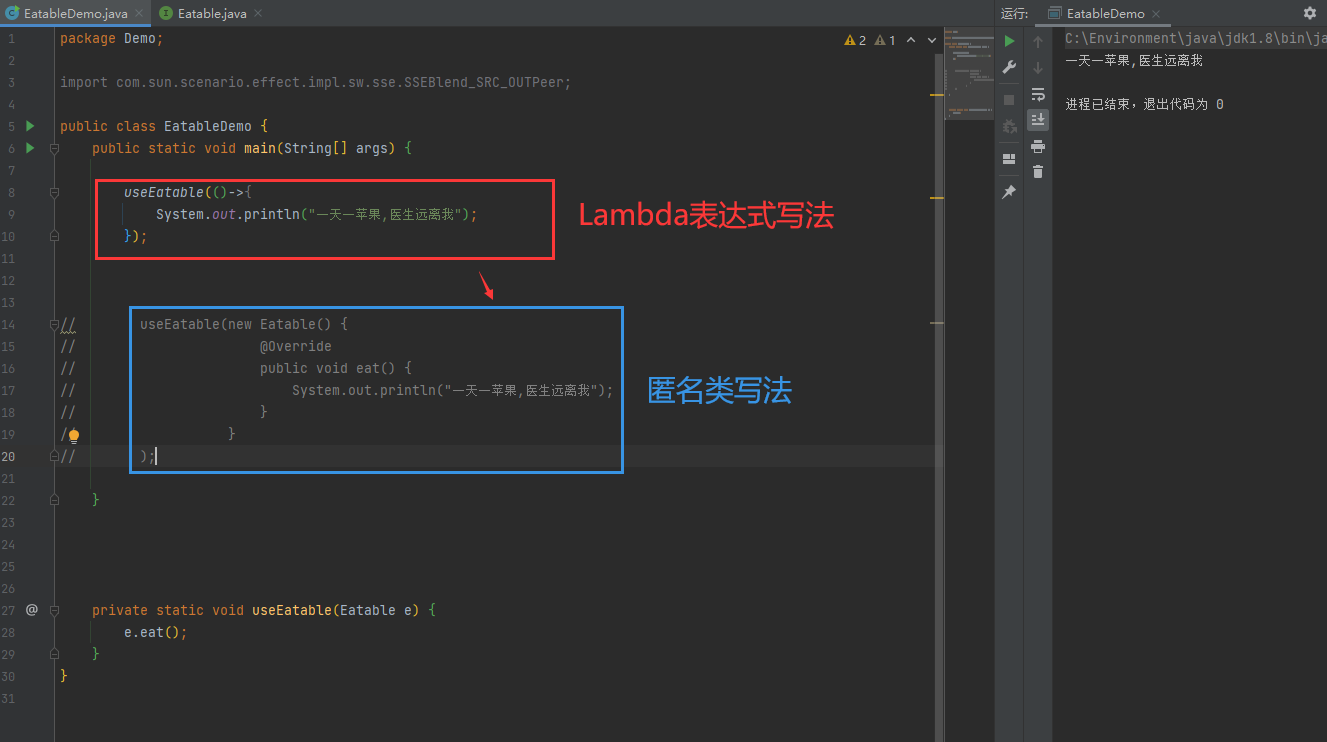This screenshot has height=742, width=1327.
Task: Close the EatableDemo run tab
Action: [1156, 14]
